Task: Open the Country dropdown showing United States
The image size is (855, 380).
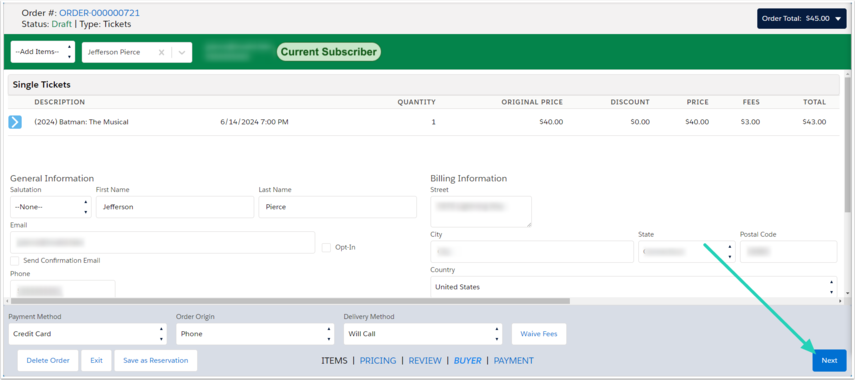Action: click(x=634, y=287)
